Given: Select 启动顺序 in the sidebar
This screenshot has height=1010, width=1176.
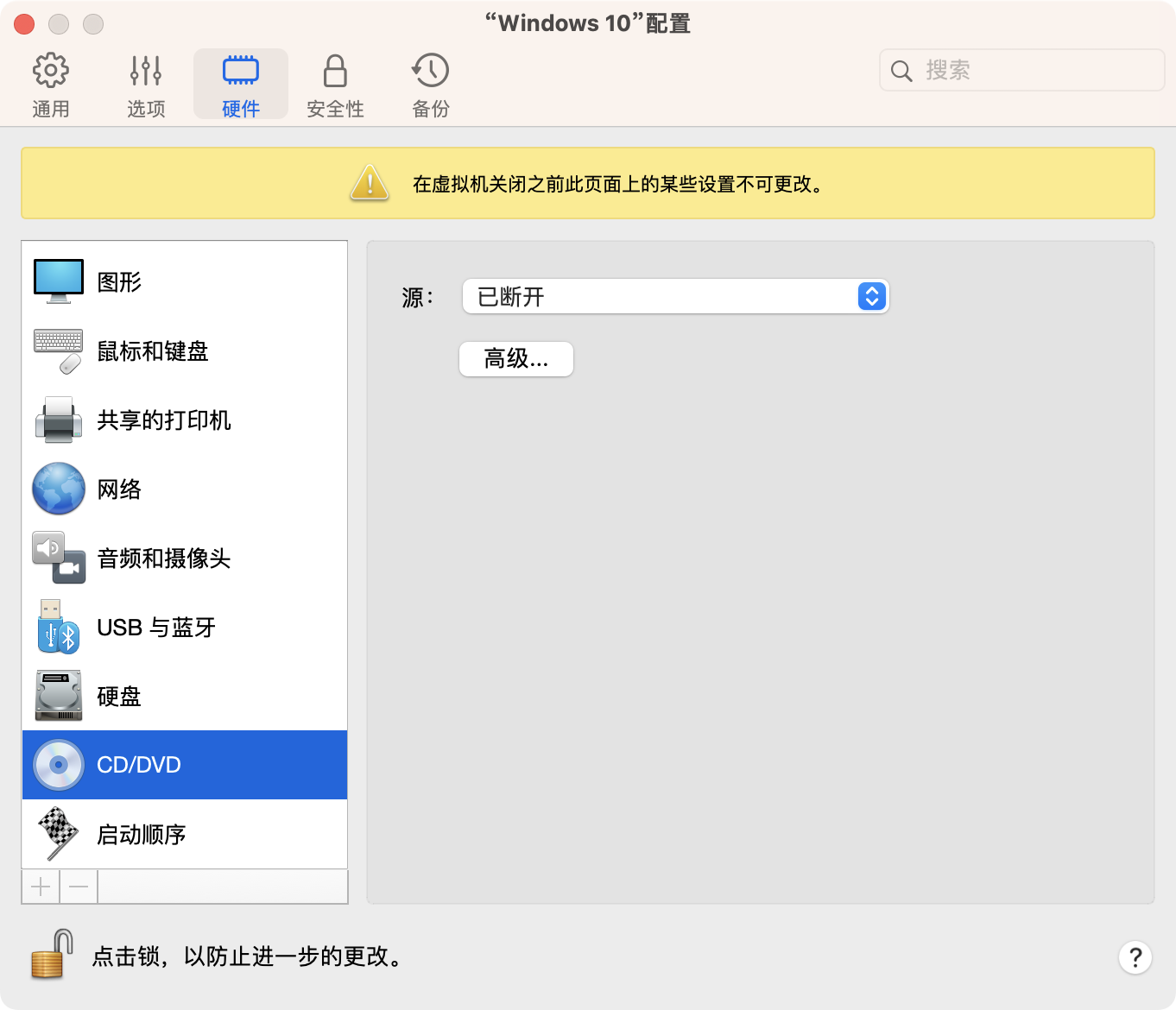Looking at the screenshot, I should point(185,834).
